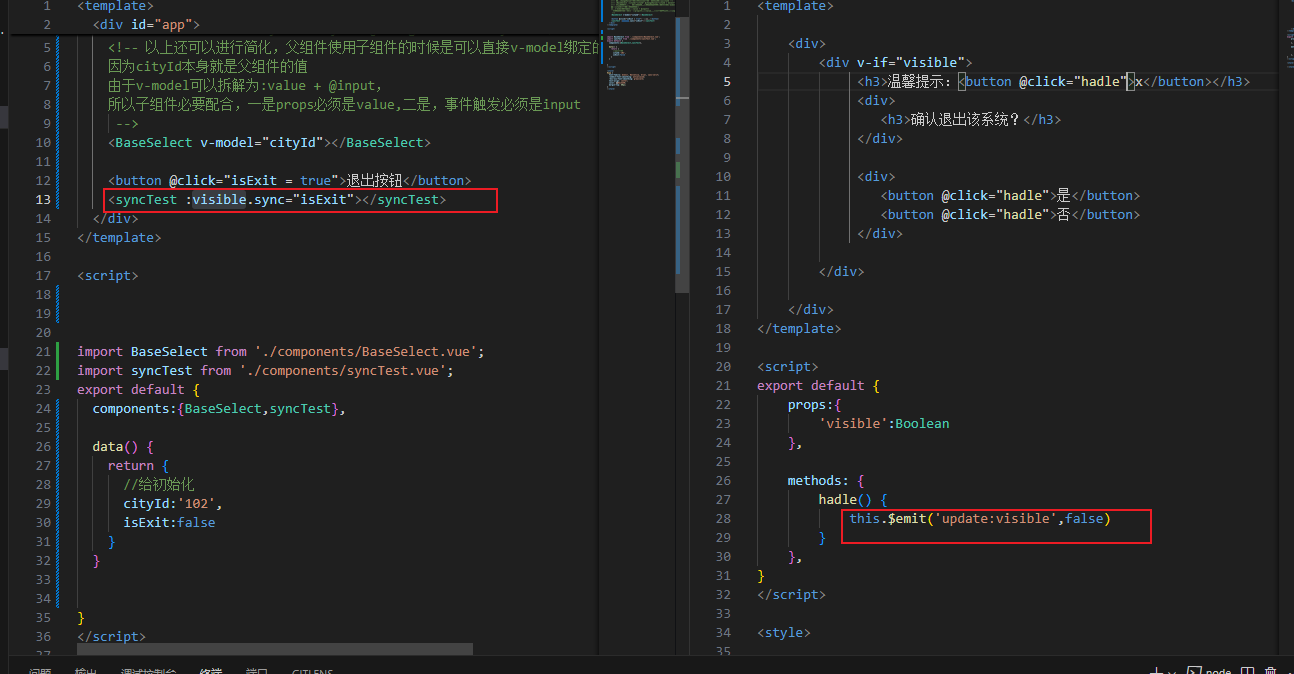Click the hadle() { method definition
Viewport: 1294px width, 674px height.
pyautogui.click(x=853, y=500)
